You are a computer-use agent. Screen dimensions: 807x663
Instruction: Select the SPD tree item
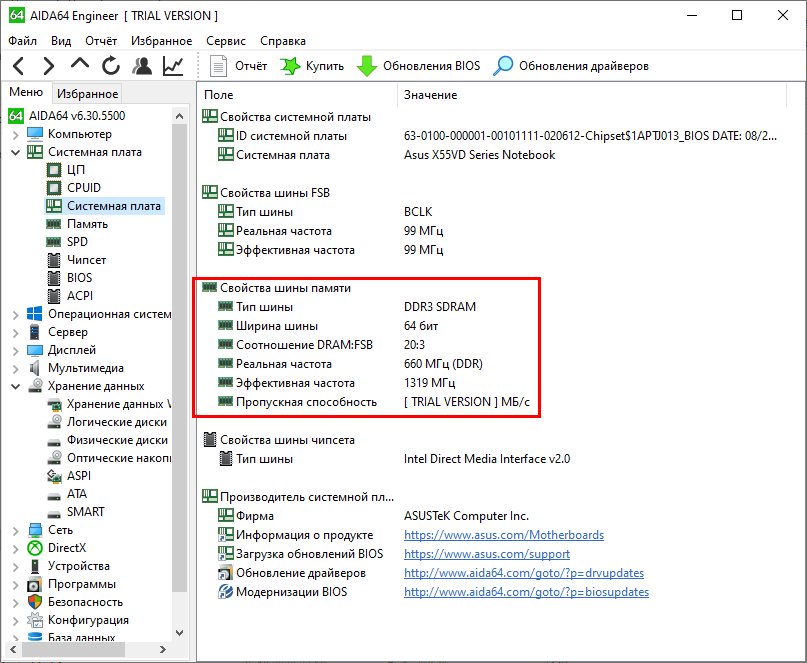click(77, 242)
